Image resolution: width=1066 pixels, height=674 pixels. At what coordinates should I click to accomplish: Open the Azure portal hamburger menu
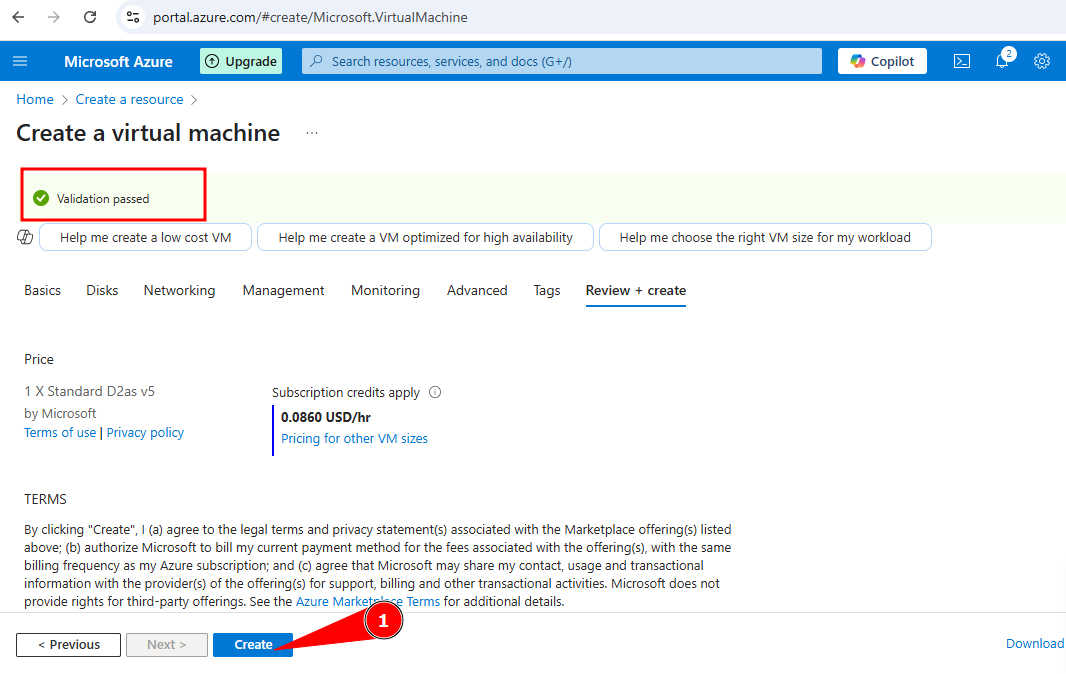[20, 61]
